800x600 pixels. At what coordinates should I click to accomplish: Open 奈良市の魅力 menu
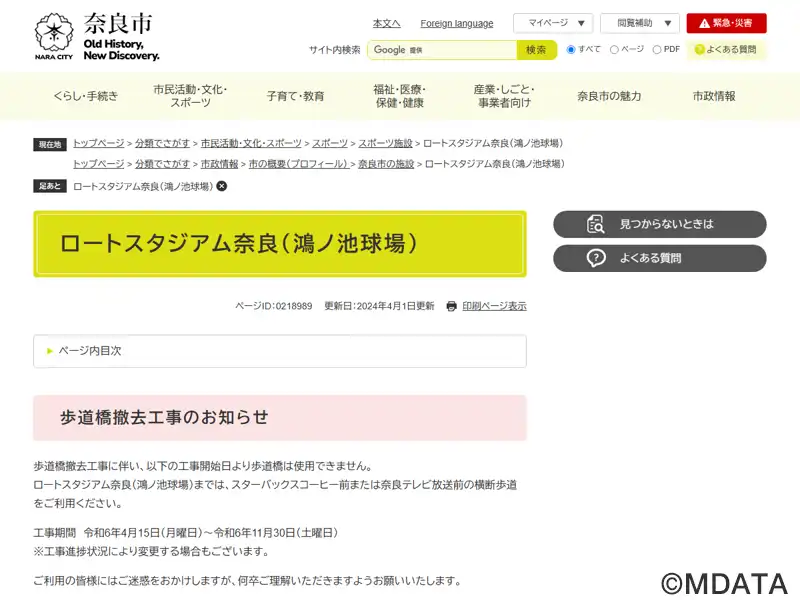pyautogui.click(x=609, y=96)
